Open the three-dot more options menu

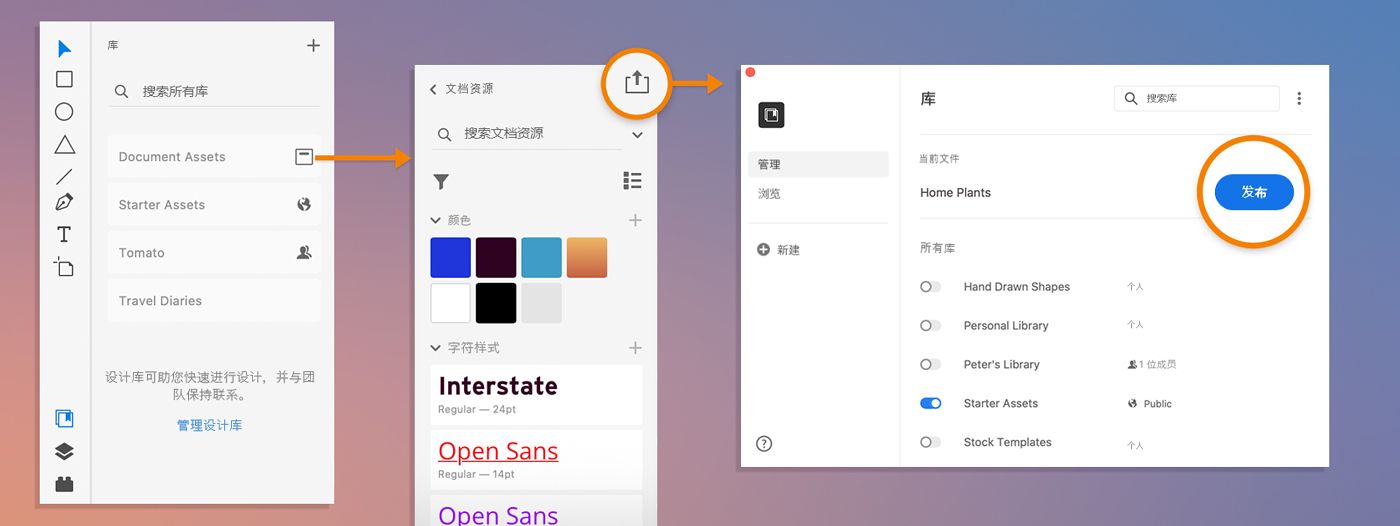tap(1299, 98)
